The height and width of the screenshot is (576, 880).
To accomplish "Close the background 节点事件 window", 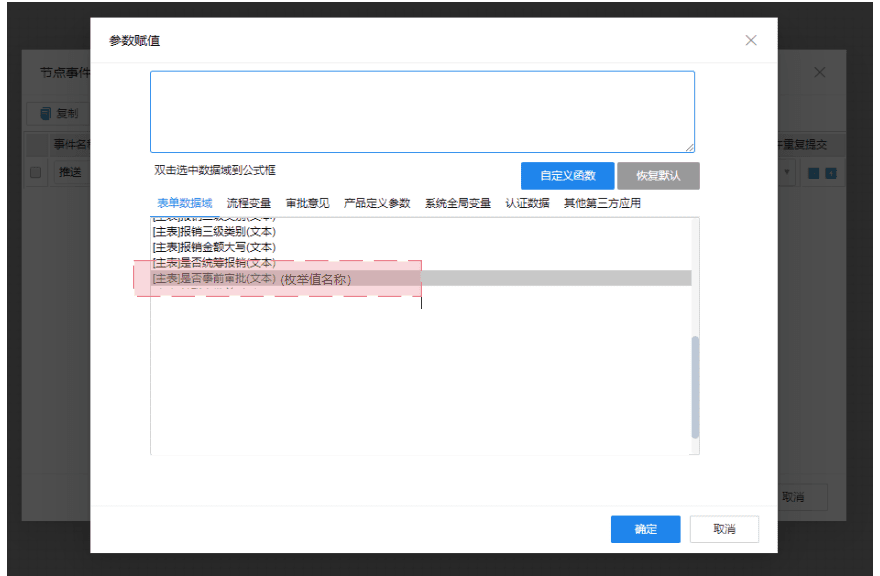I will [819, 72].
